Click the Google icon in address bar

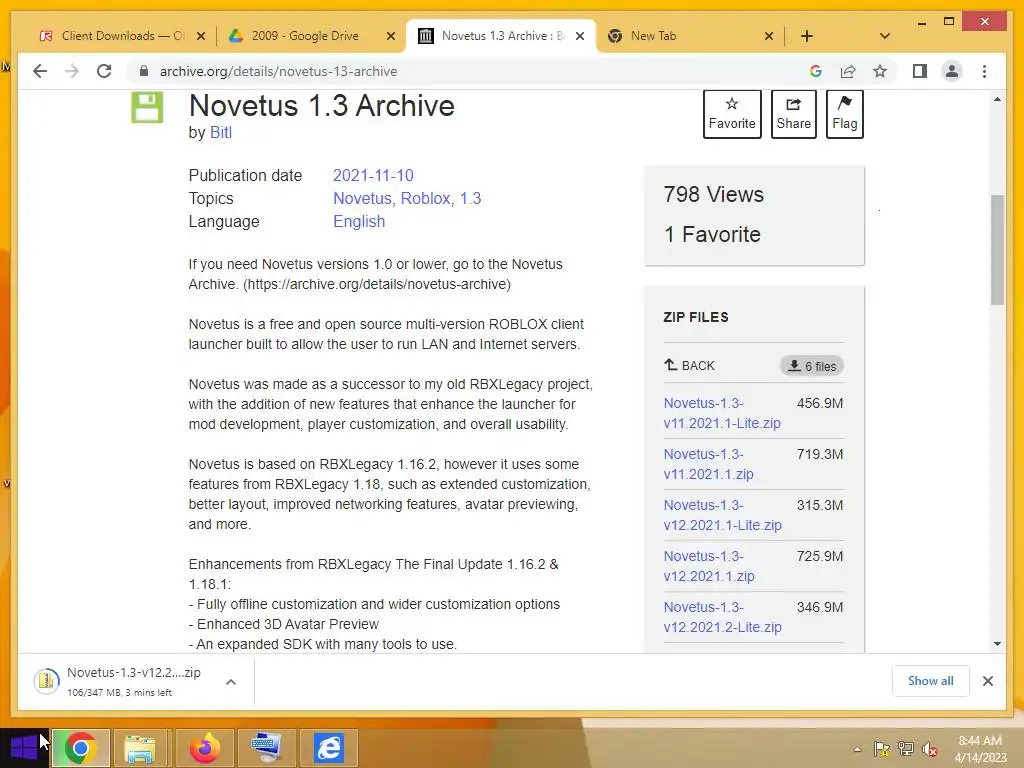tap(815, 71)
